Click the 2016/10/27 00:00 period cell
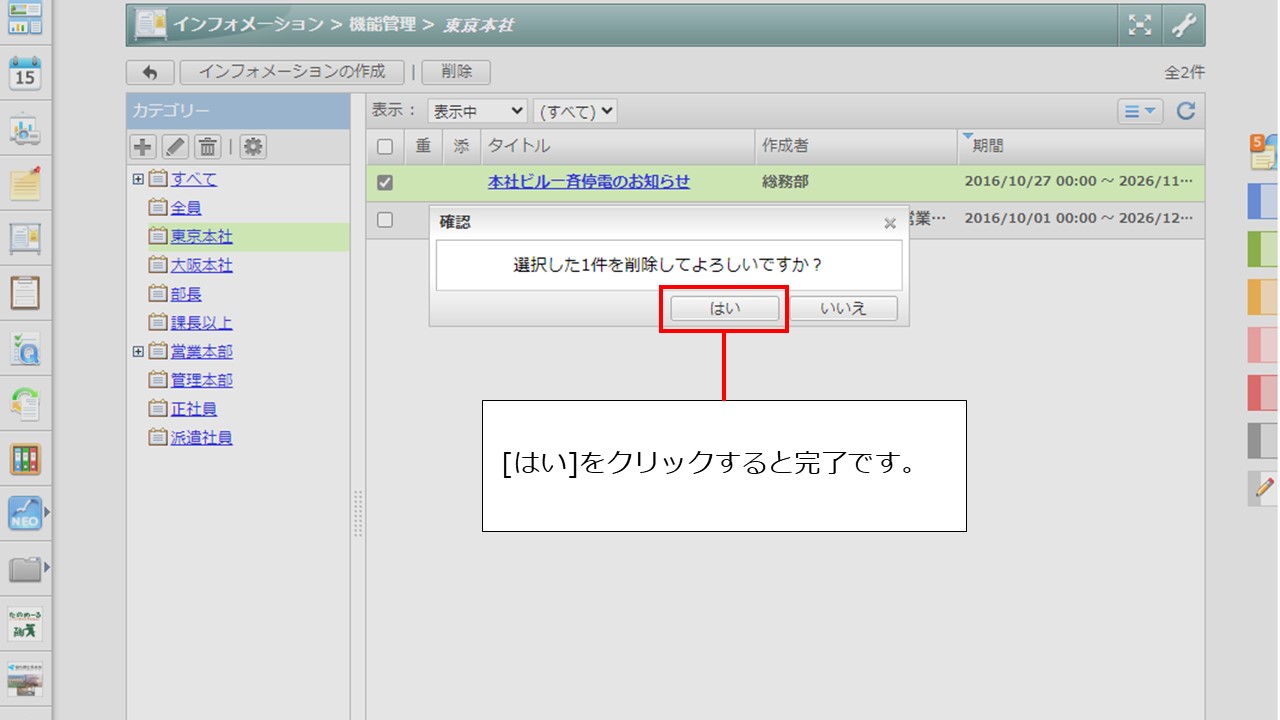The image size is (1280, 720). (1079, 182)
